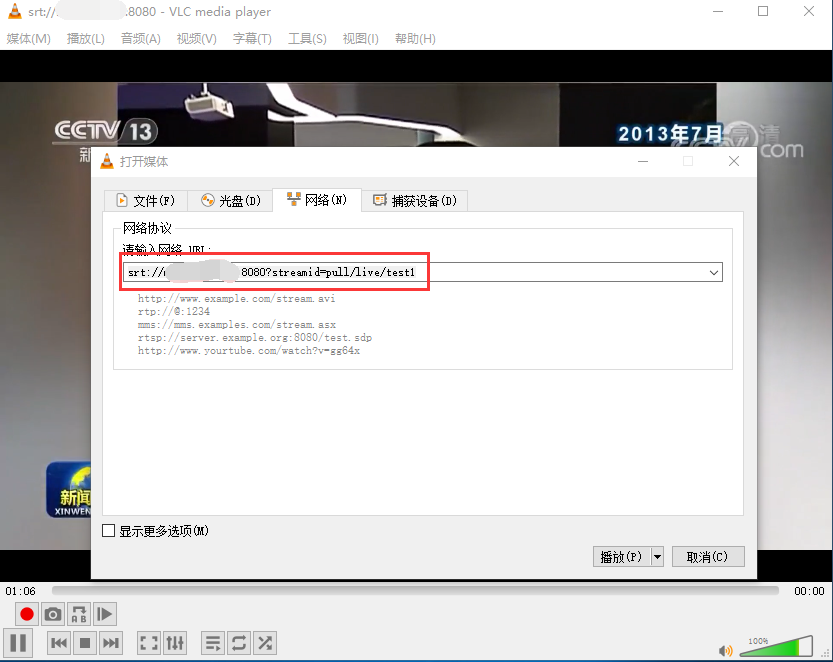The width and height of the screenshot is (833, 662).
Task: Switch to the 光盘(D) disc tab
Action: 229,200
